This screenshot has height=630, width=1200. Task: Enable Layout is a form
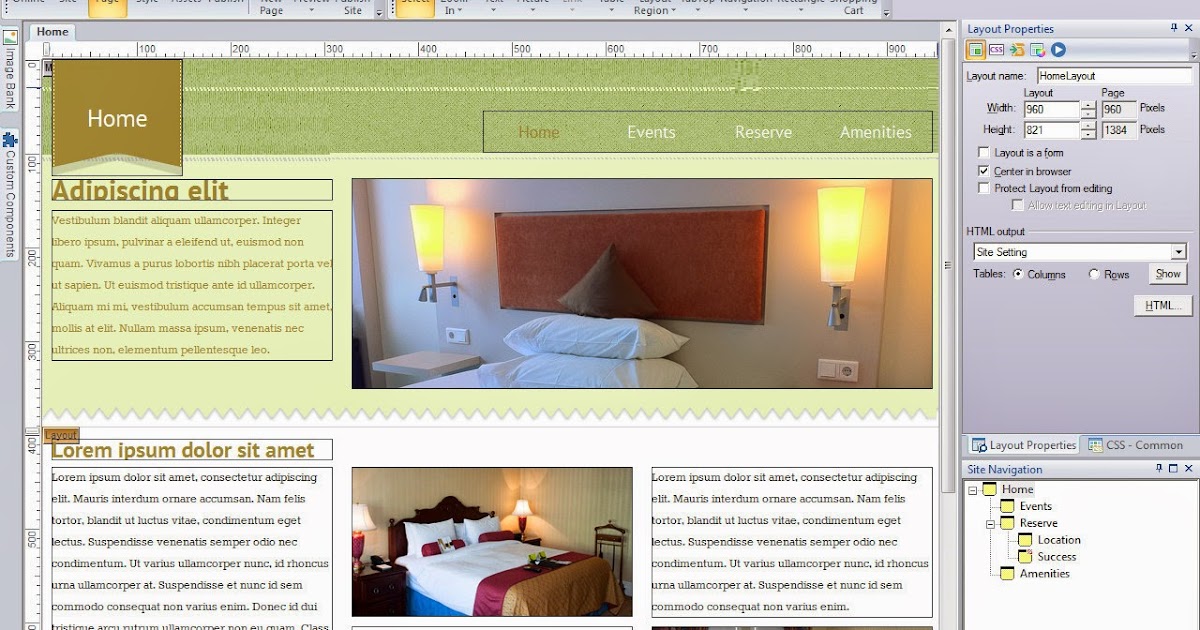point(984,153)
